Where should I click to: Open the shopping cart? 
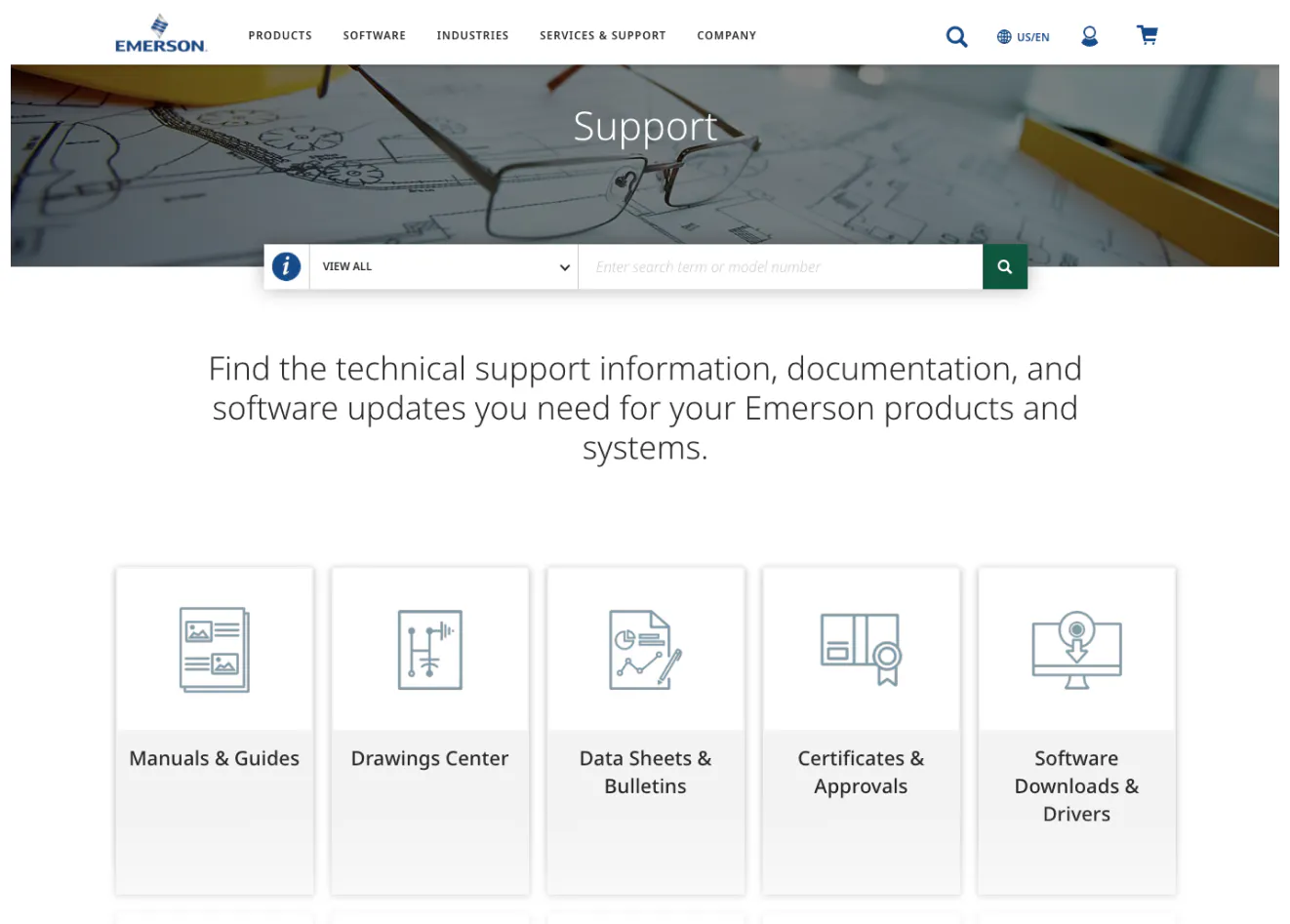click(1148, 35)
